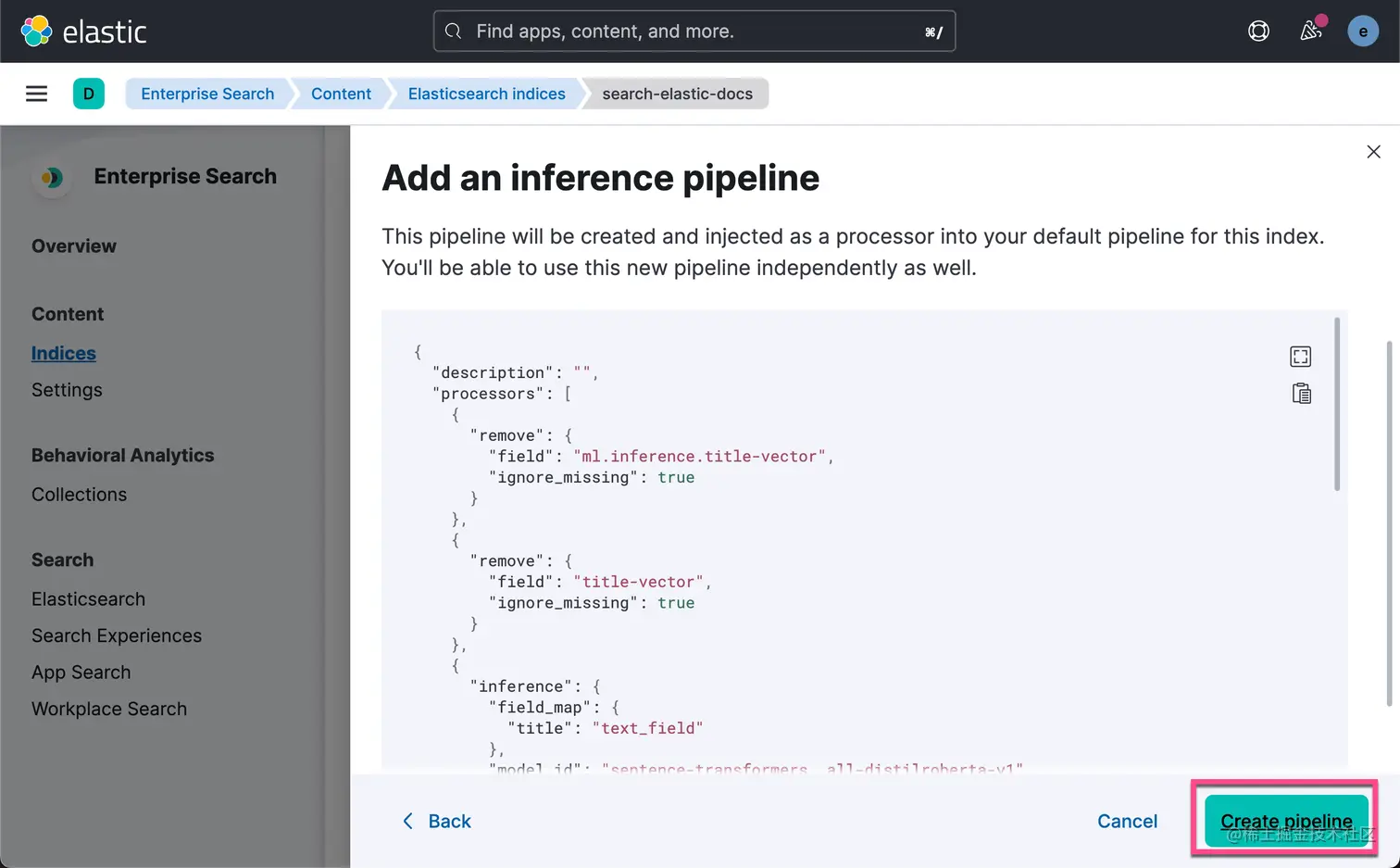Open Indices in the sidebar

(x=64, y=354)
